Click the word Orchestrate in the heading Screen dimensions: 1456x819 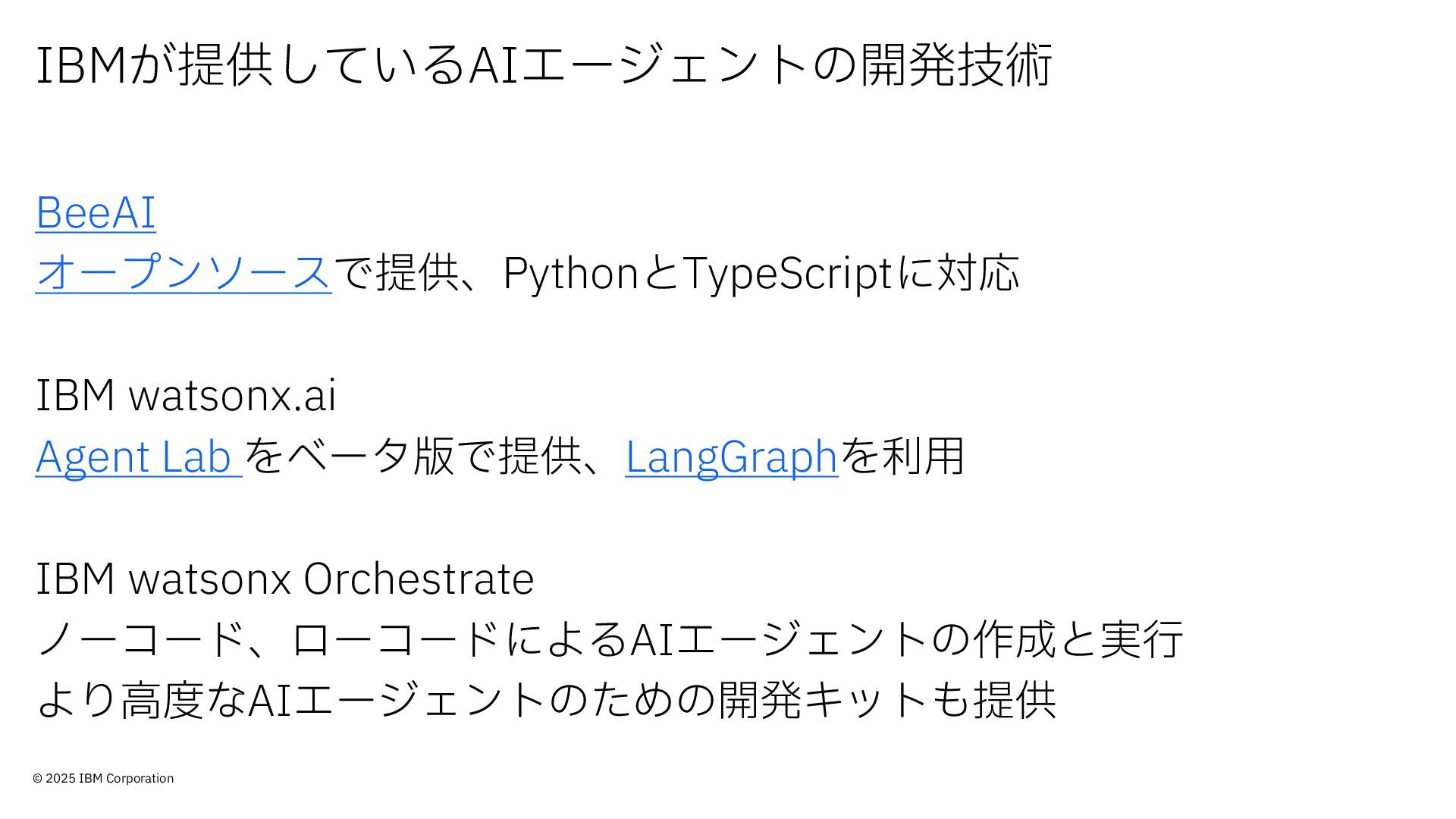coord(419,578)
